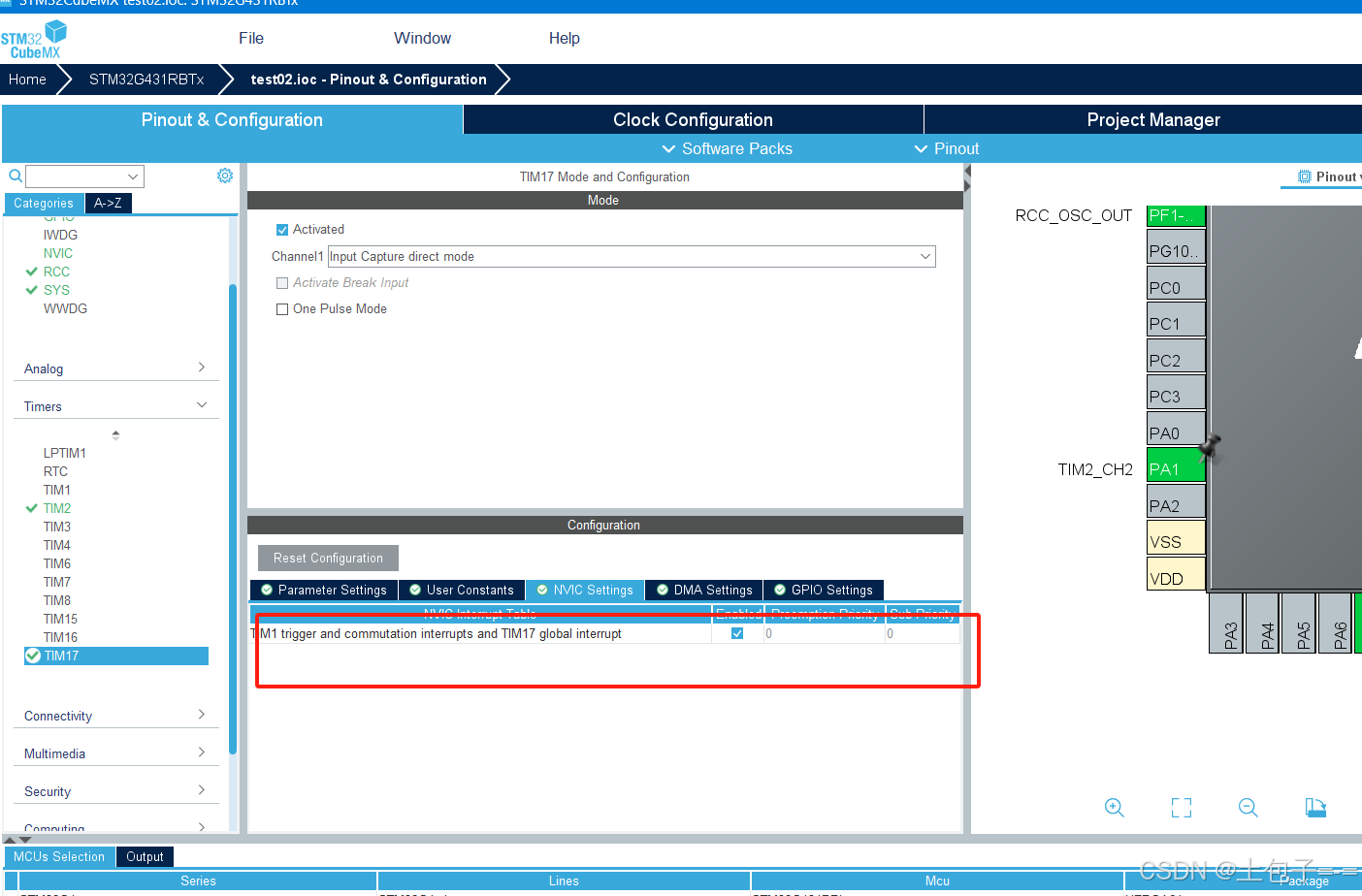Select TIM16 in the Timers list
Viewport: 1362px width, 896px height.
tap(60, 637)
